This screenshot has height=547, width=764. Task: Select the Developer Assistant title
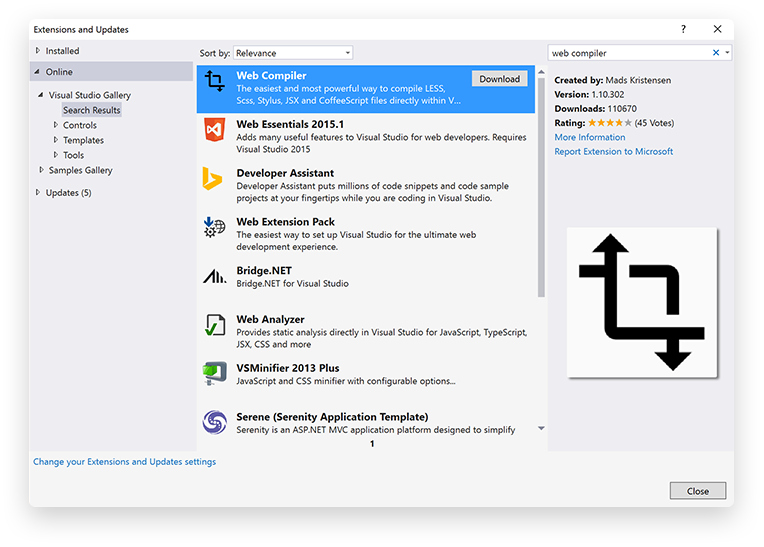[x=285, y=173]
